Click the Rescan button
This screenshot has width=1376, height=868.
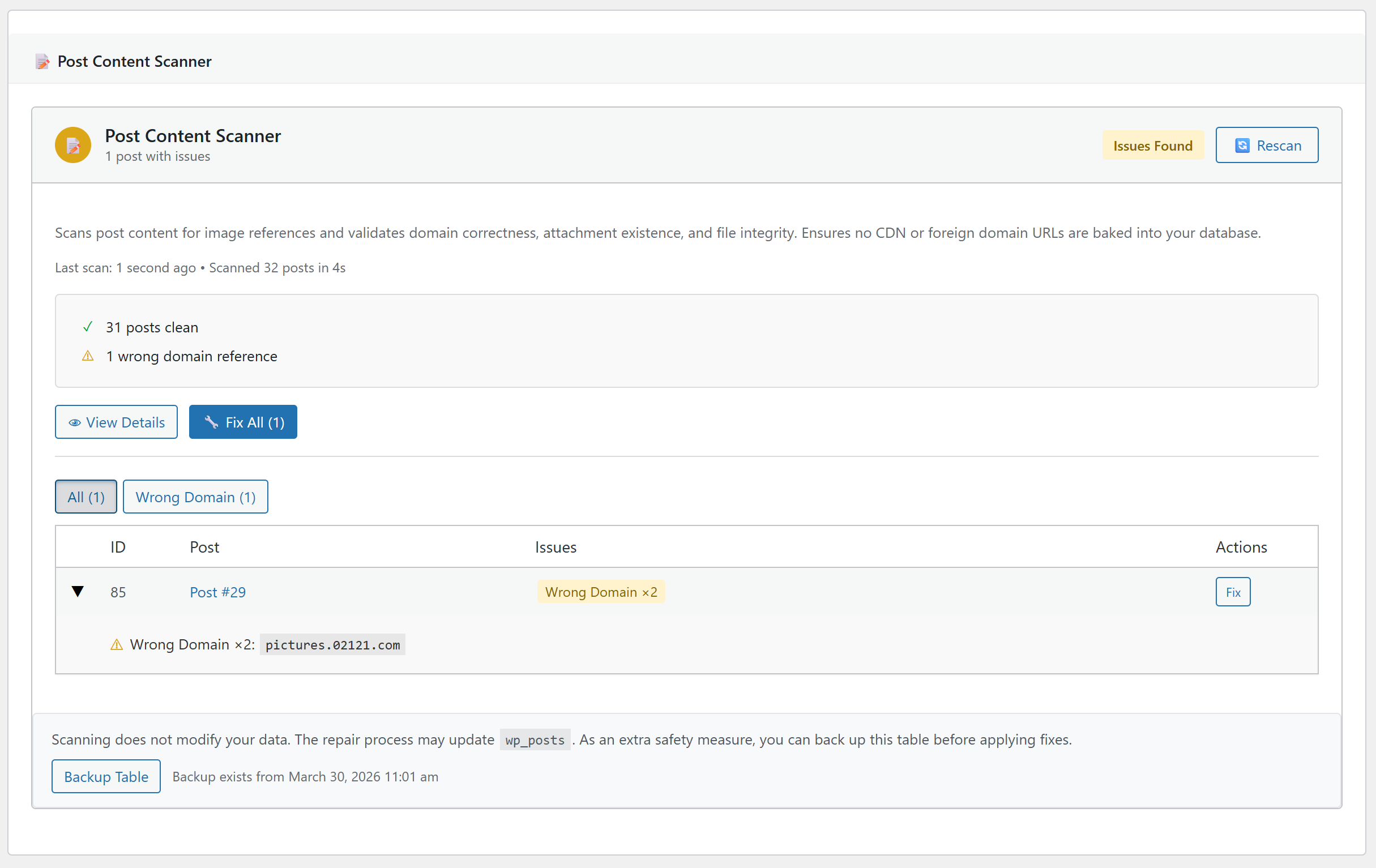pyautogui.click(x=1267, y=145)
